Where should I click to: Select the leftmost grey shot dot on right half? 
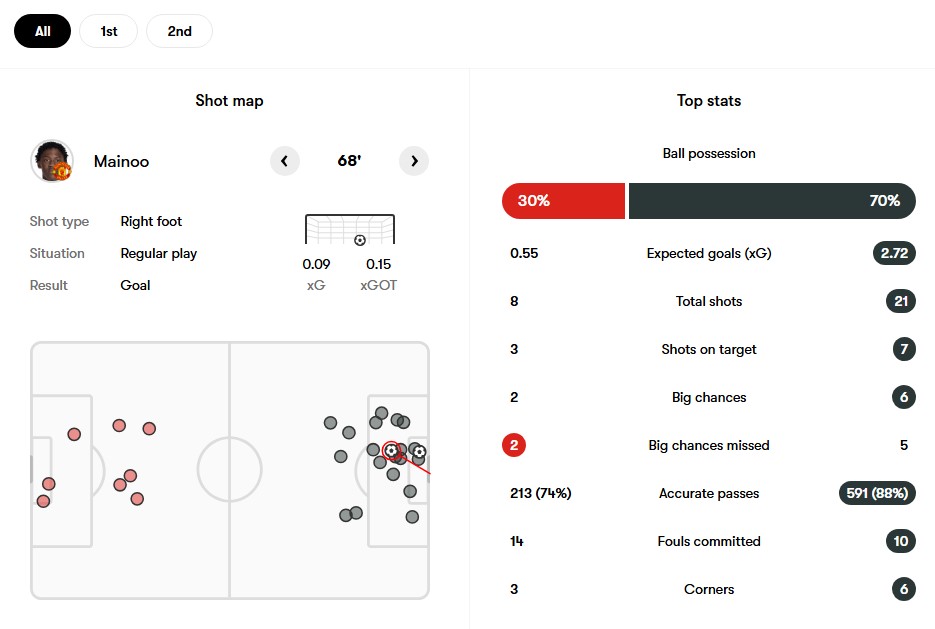point(330,423)
